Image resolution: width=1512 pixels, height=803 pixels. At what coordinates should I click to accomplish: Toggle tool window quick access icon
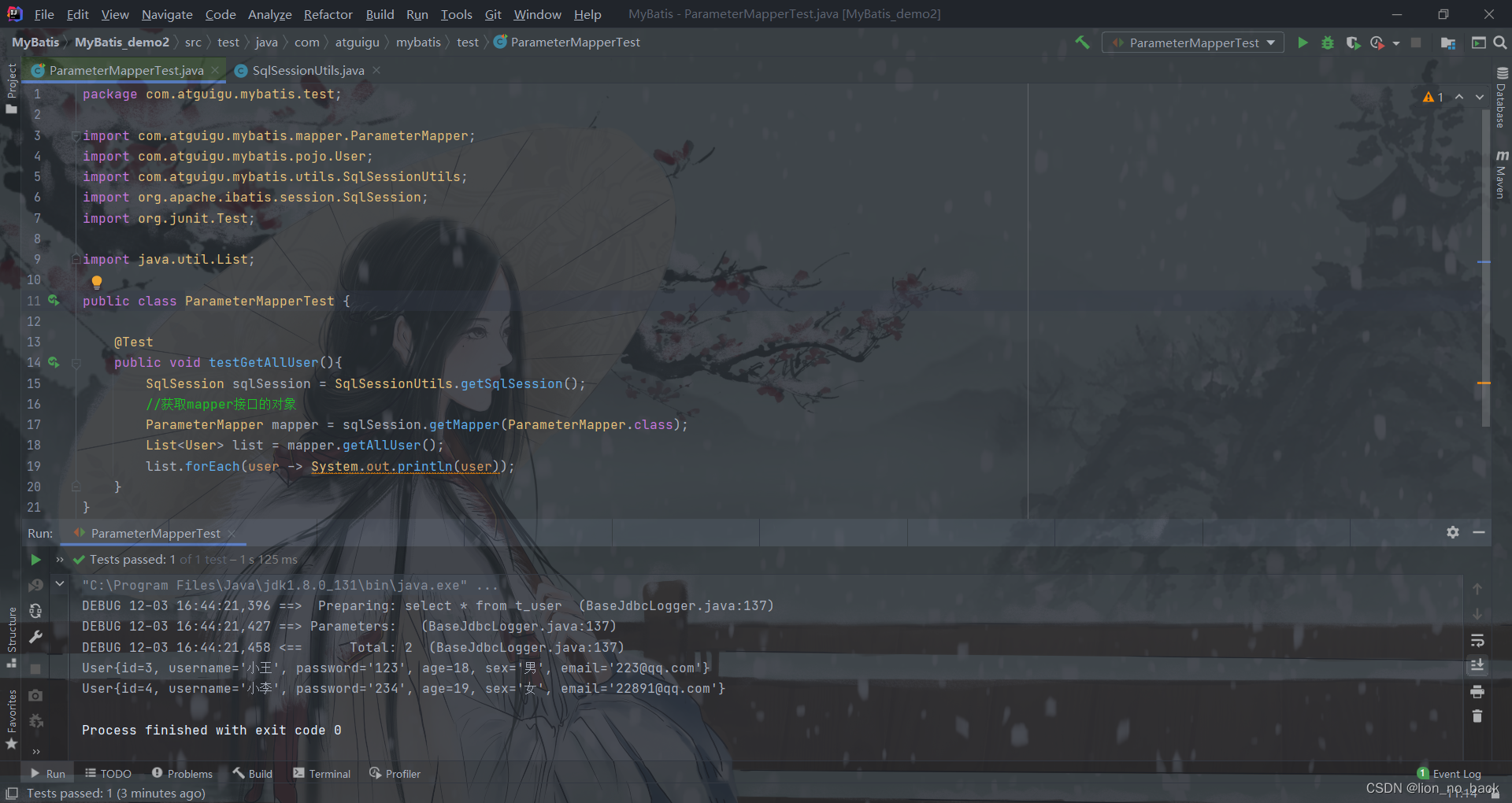tap(12, 794)
